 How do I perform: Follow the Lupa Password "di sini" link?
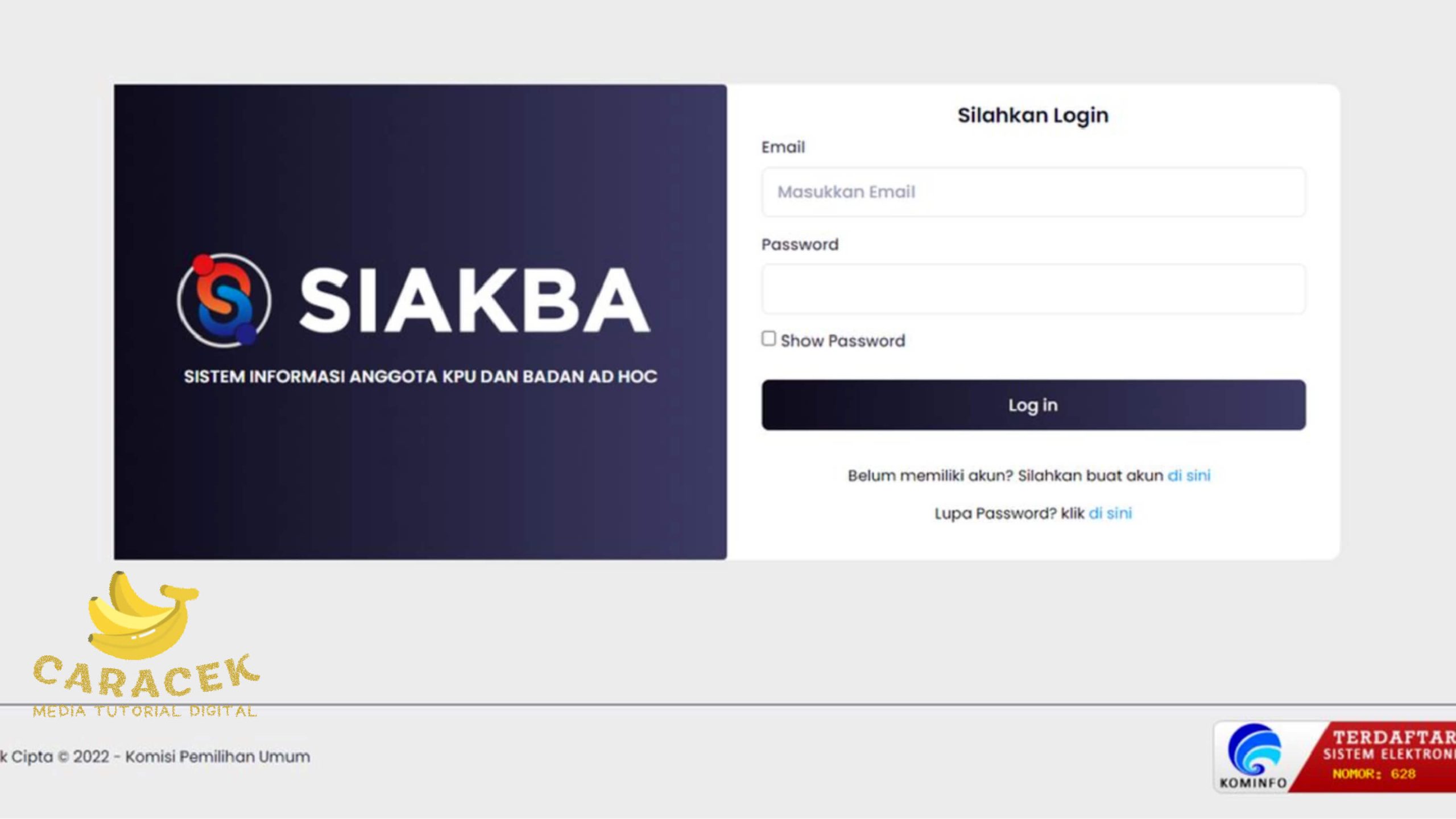pyautogui.click(x=1110, y=513)
